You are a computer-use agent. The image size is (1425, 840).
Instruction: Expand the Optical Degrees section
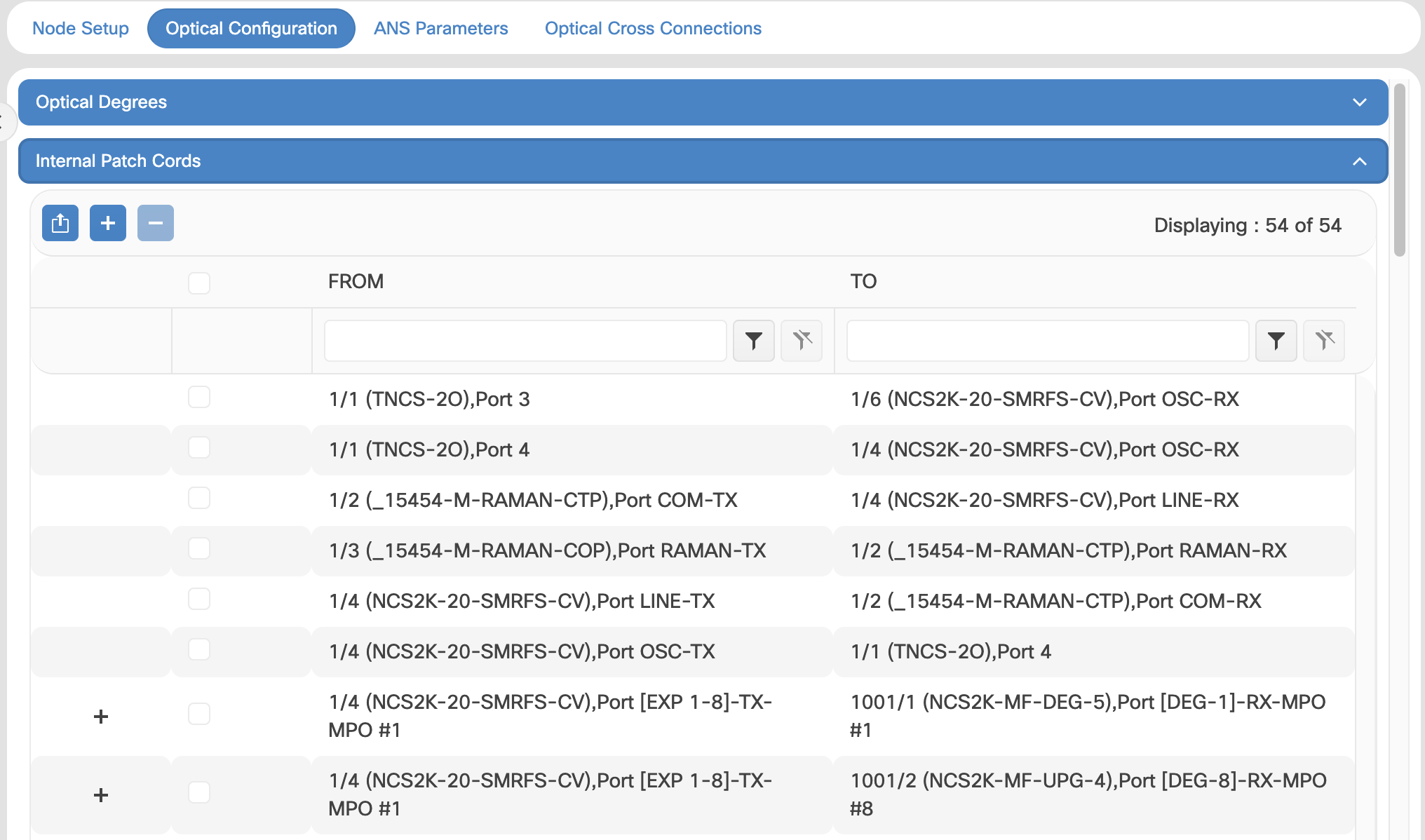[703, 102]
